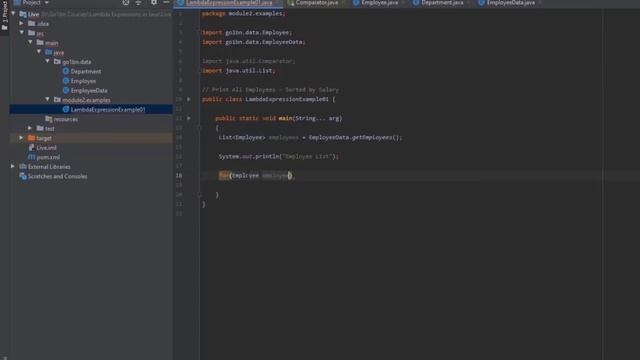
Task: Click the pom.xml Maven file icon
Action: coord(31,157)
